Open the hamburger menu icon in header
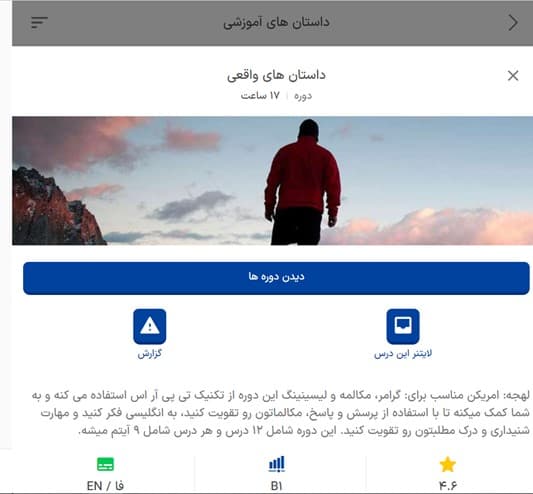 39,22
